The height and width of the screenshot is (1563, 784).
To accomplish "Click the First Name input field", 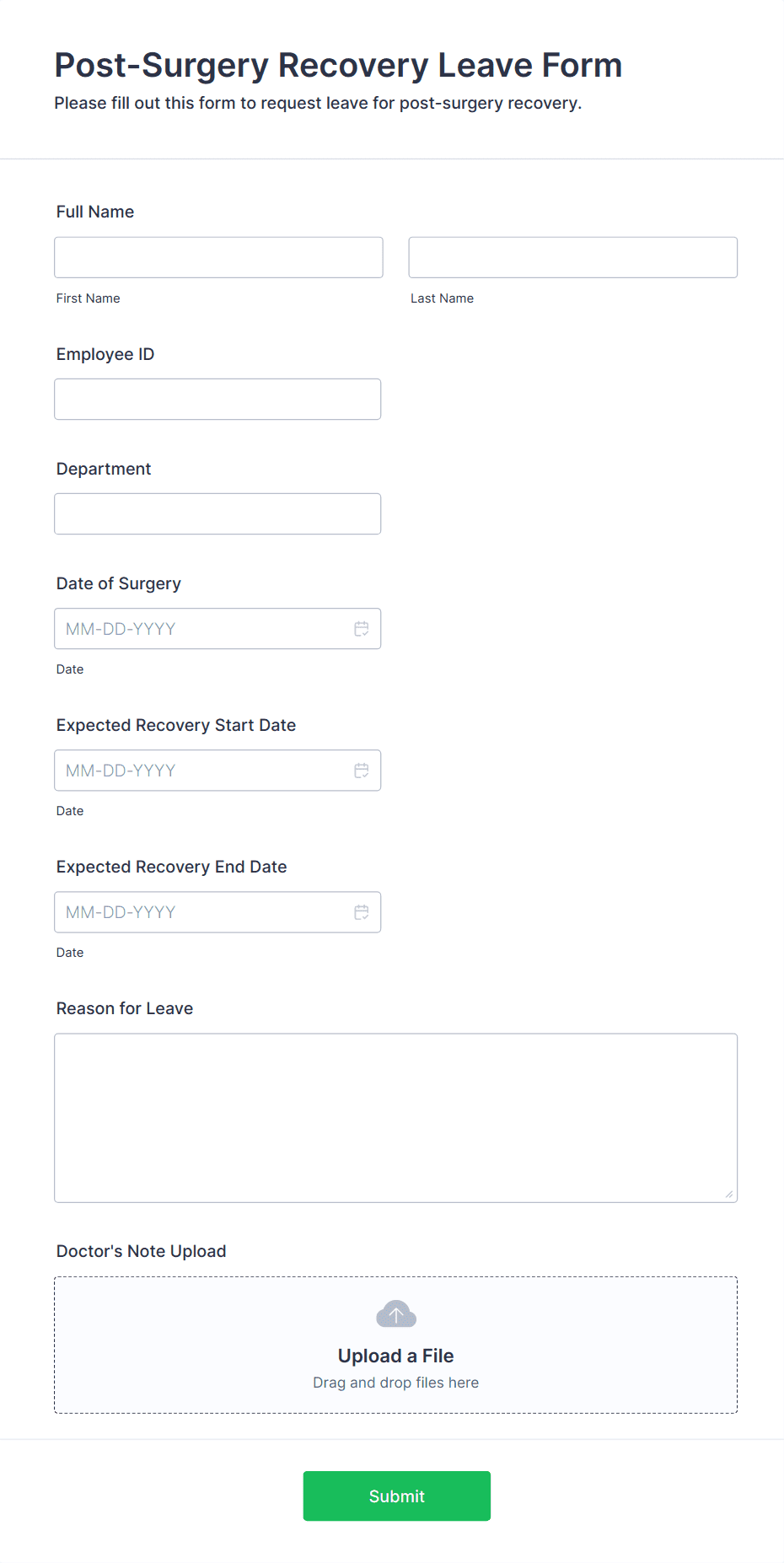I will pyautogui.click(x=218, y=257).
